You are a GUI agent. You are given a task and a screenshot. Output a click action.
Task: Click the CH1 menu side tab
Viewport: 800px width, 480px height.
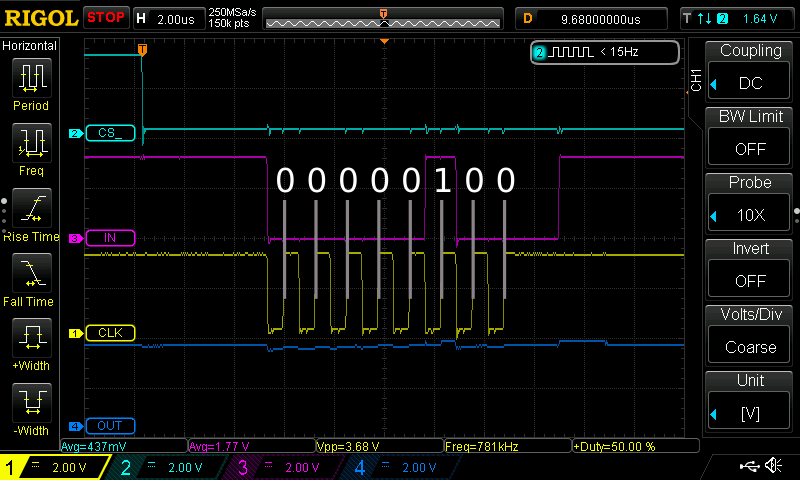click(x=696, y=80)
